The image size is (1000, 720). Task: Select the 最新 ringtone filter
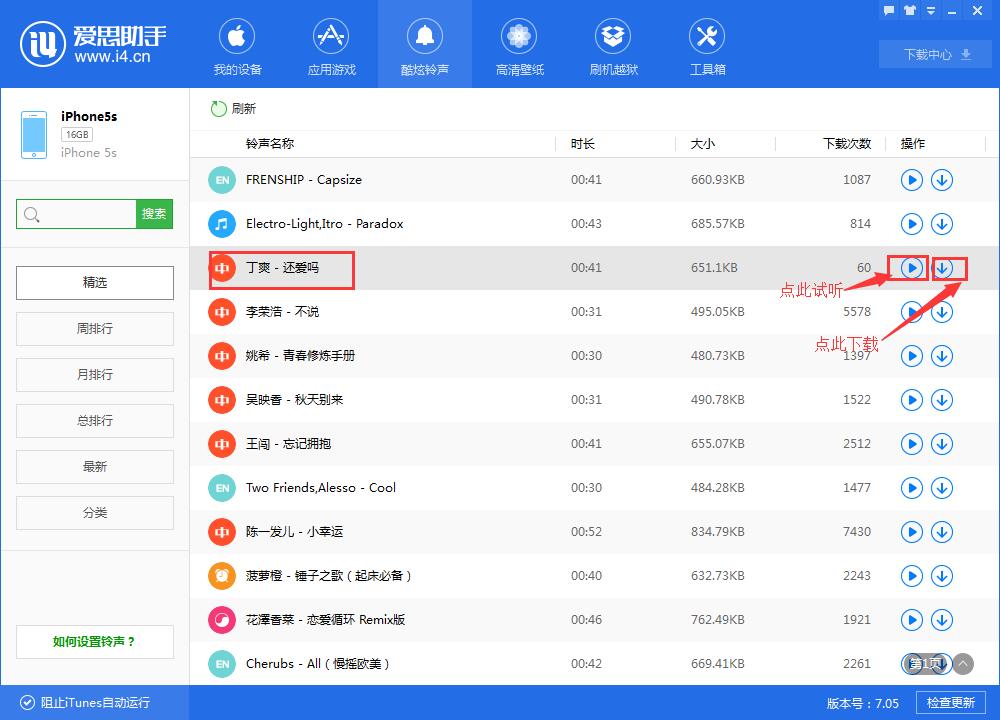click(x=94, y=466)
